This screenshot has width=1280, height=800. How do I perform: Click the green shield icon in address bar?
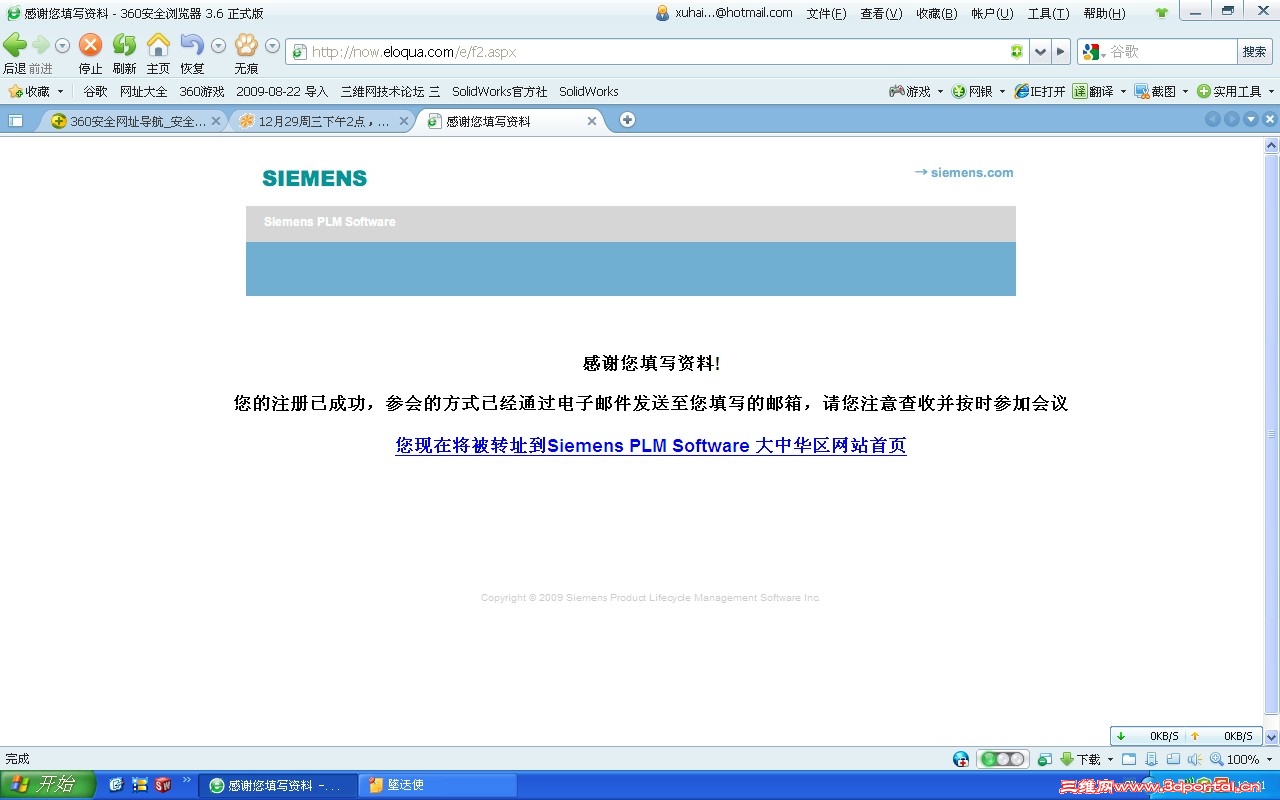[x=1017, y=52]
